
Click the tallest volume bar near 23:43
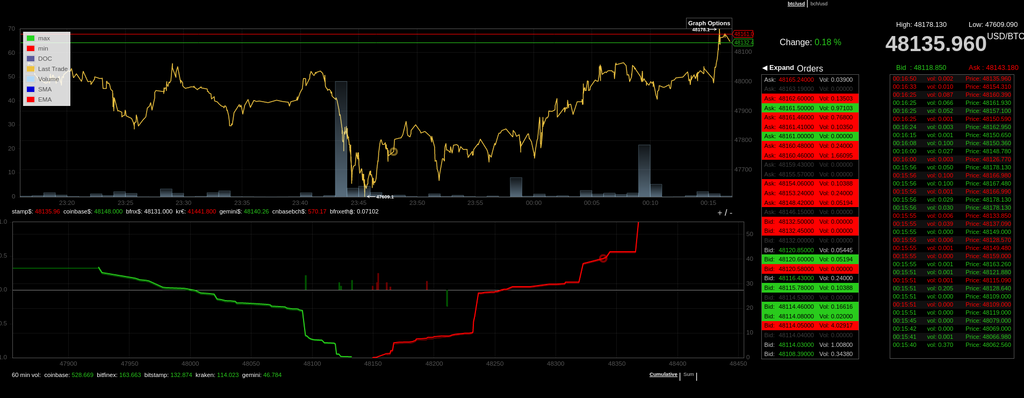[x=341, y=139]
